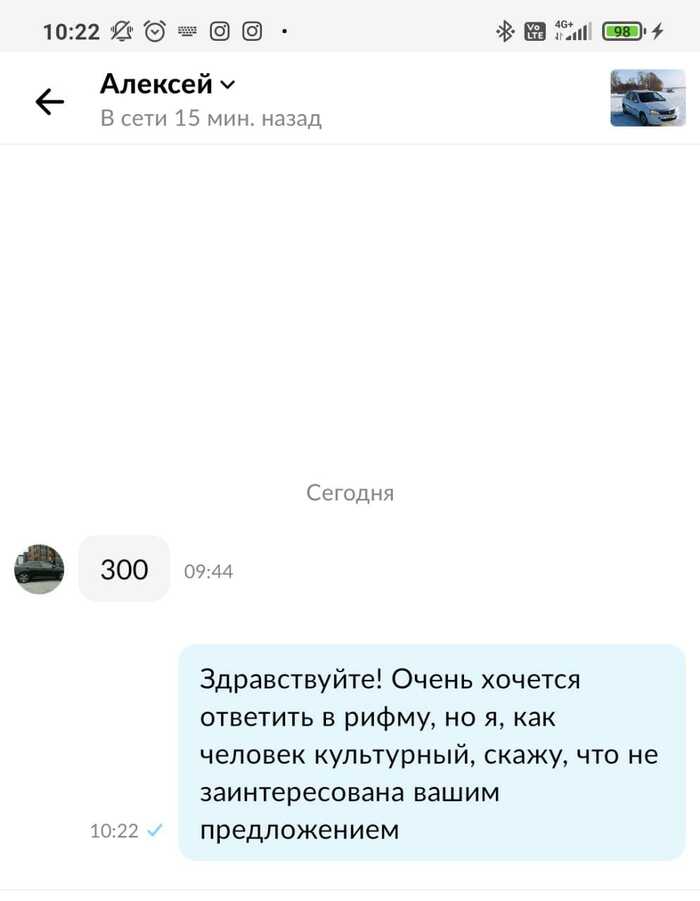Expand the chevron next to Алексей
Viewport: 700px width, 901px height.
pyautogui.click(x=228, y=85)
